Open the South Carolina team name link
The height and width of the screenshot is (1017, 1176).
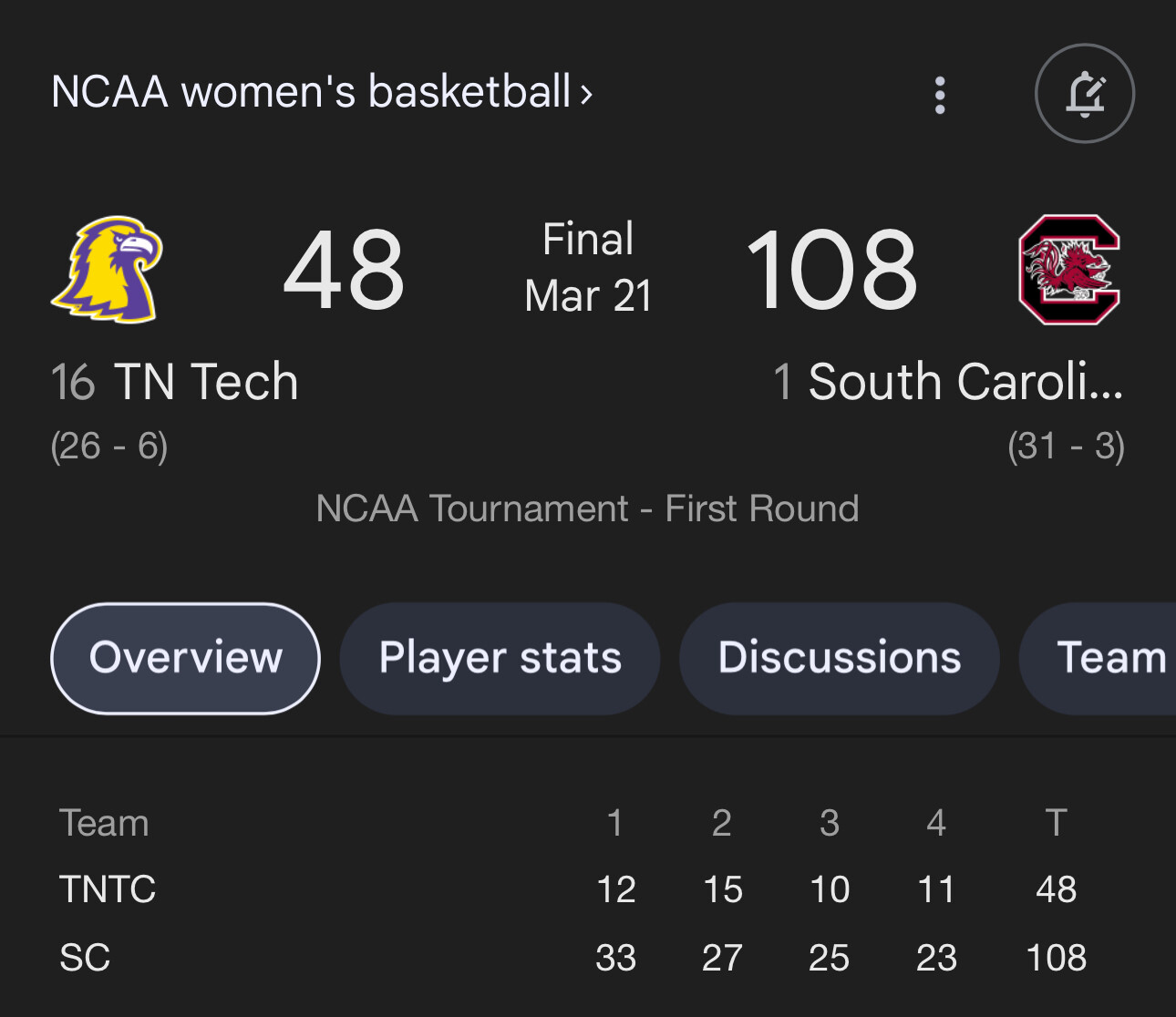(x=965, y=382)
